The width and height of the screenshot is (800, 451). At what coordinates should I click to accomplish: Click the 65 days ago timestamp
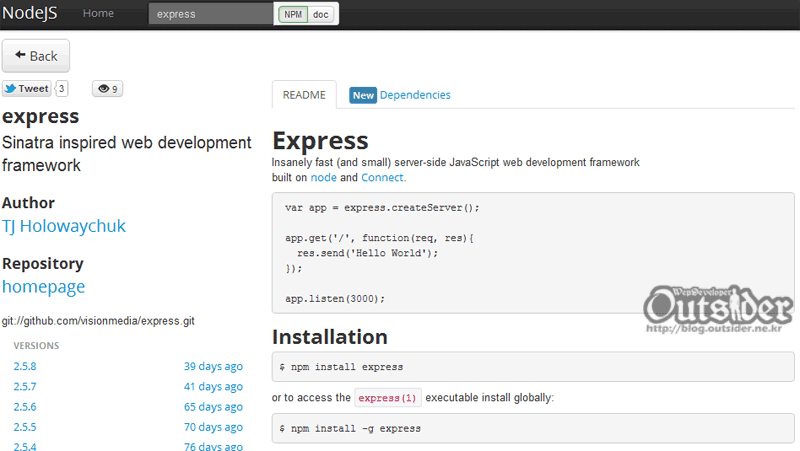click(213, 407)
